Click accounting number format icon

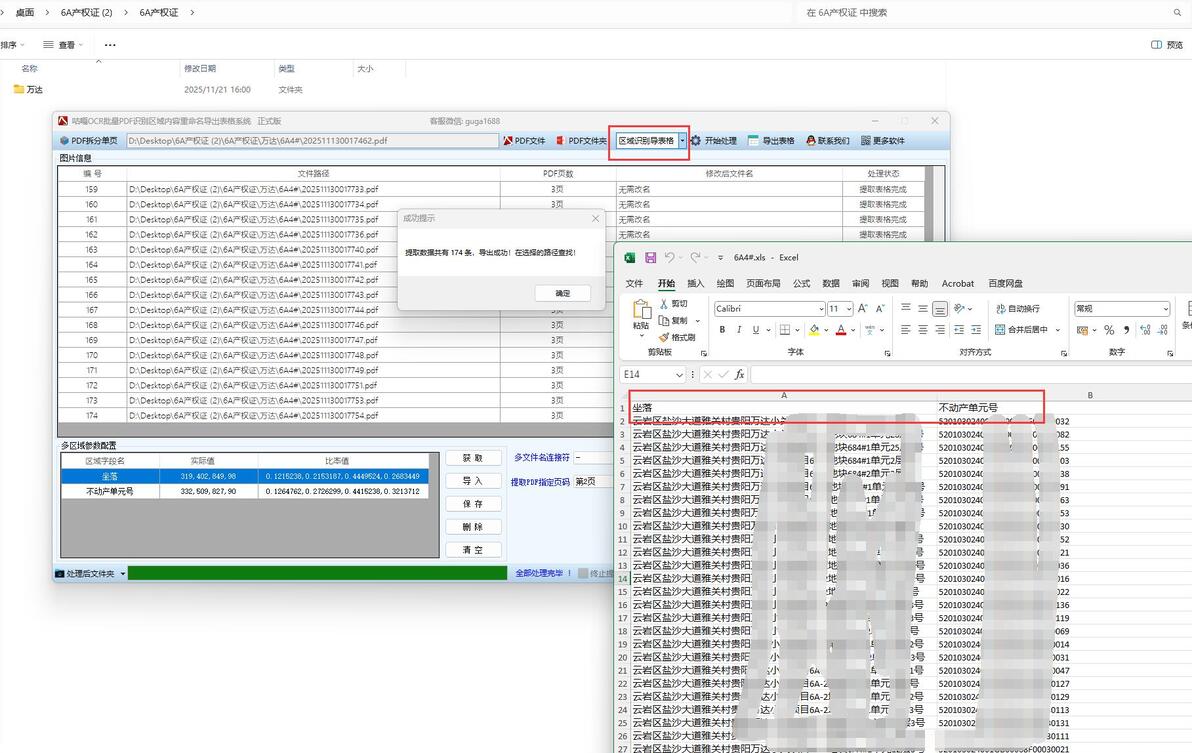(1082, 330)
